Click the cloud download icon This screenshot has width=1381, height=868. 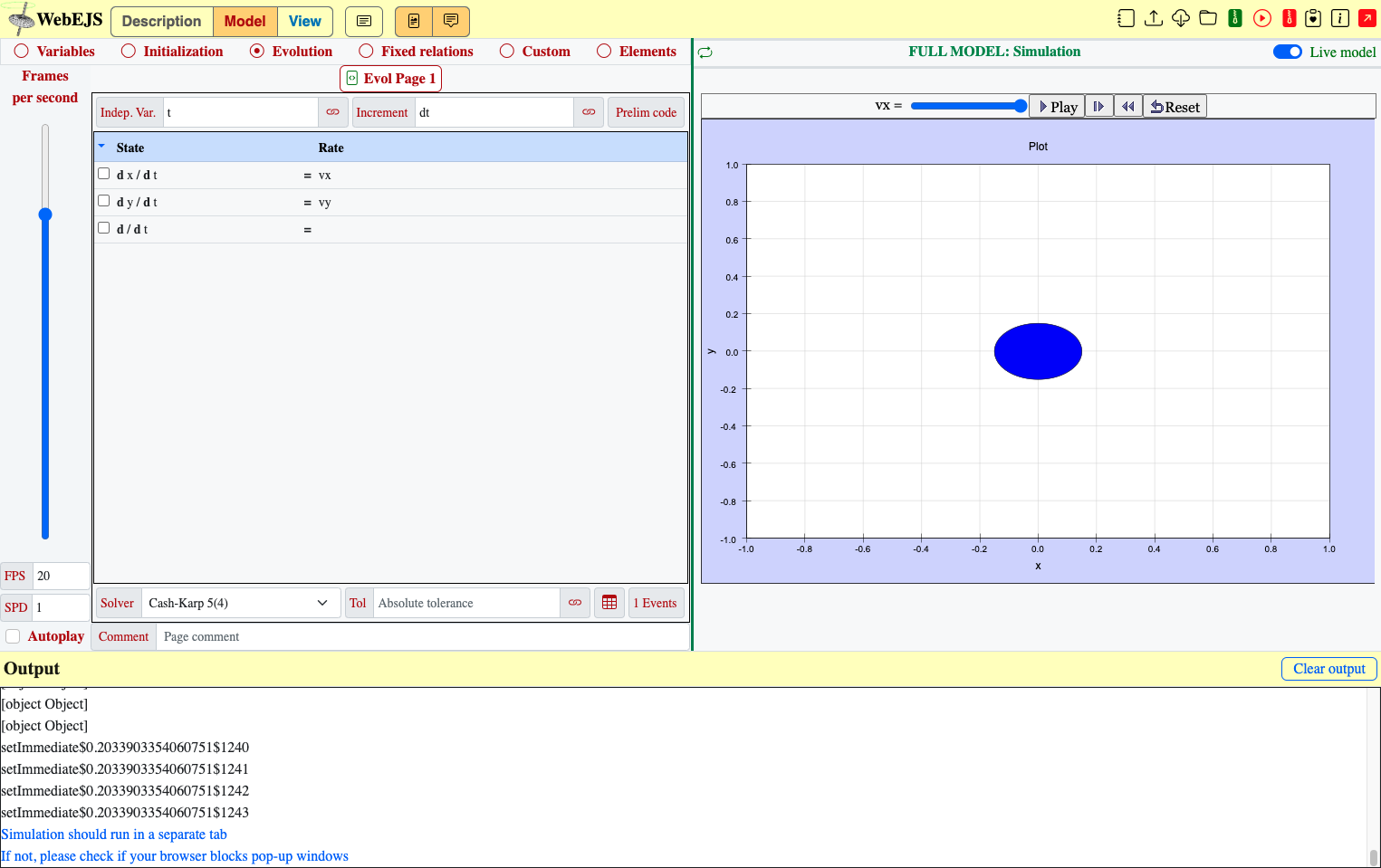tap(1181, 18)
